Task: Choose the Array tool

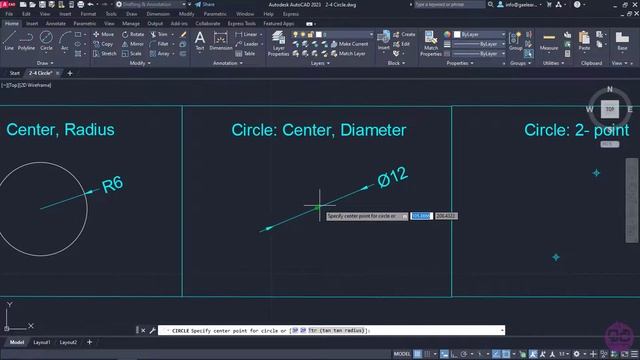Action: pos(160,53)
